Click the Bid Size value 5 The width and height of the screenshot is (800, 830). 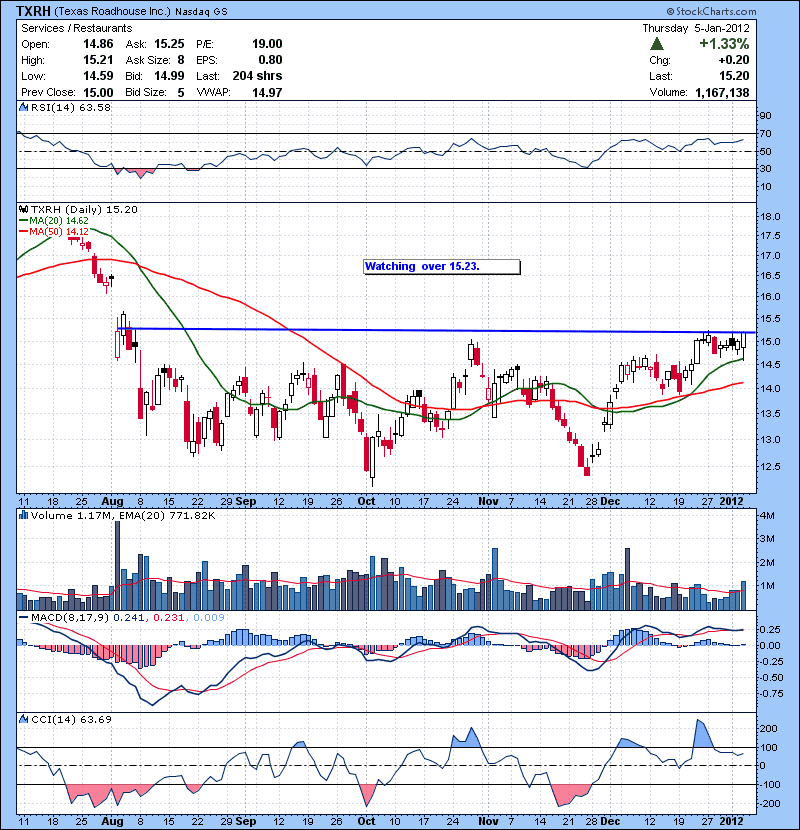pos(181,93)
